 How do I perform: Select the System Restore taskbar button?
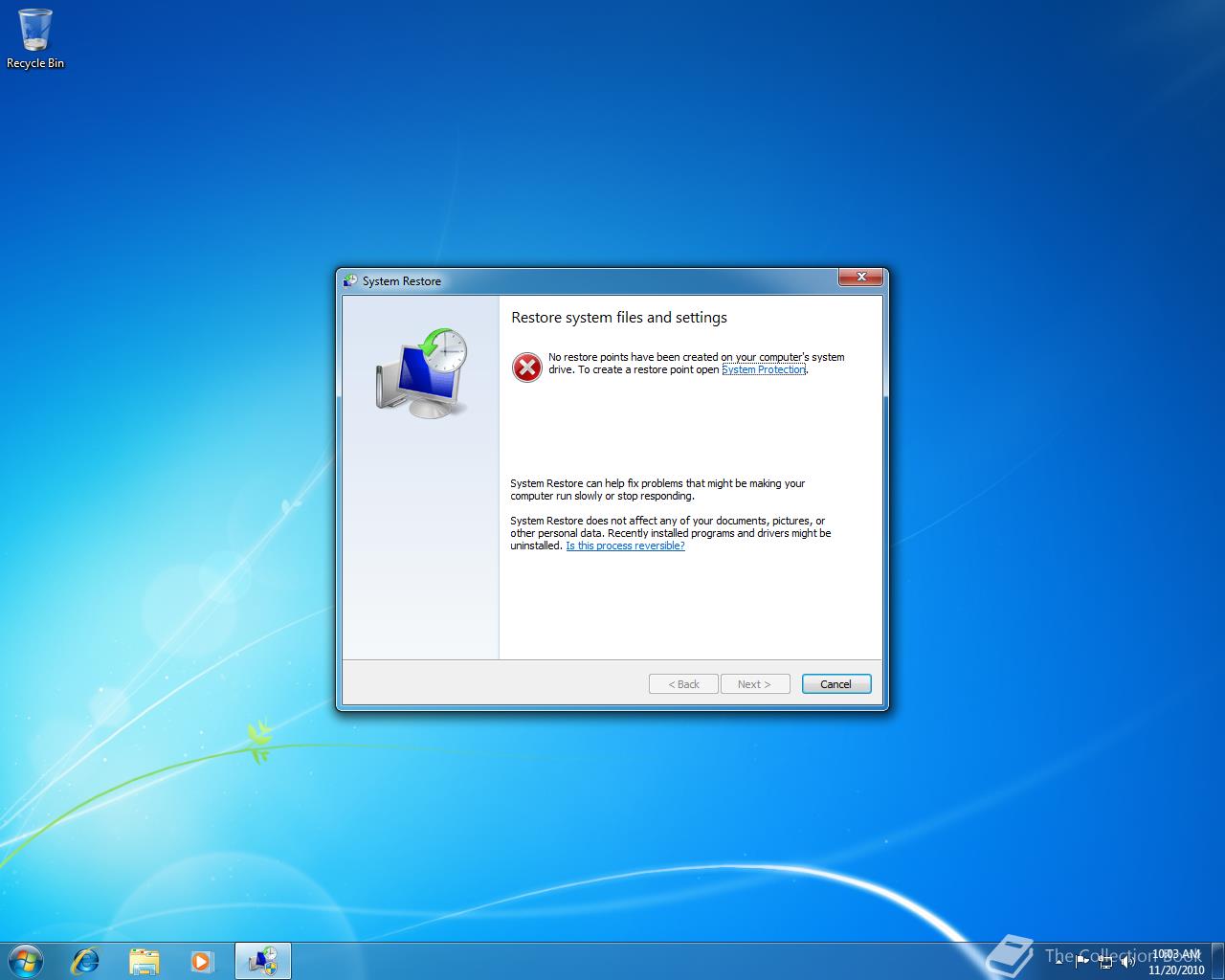pos(262,961)
